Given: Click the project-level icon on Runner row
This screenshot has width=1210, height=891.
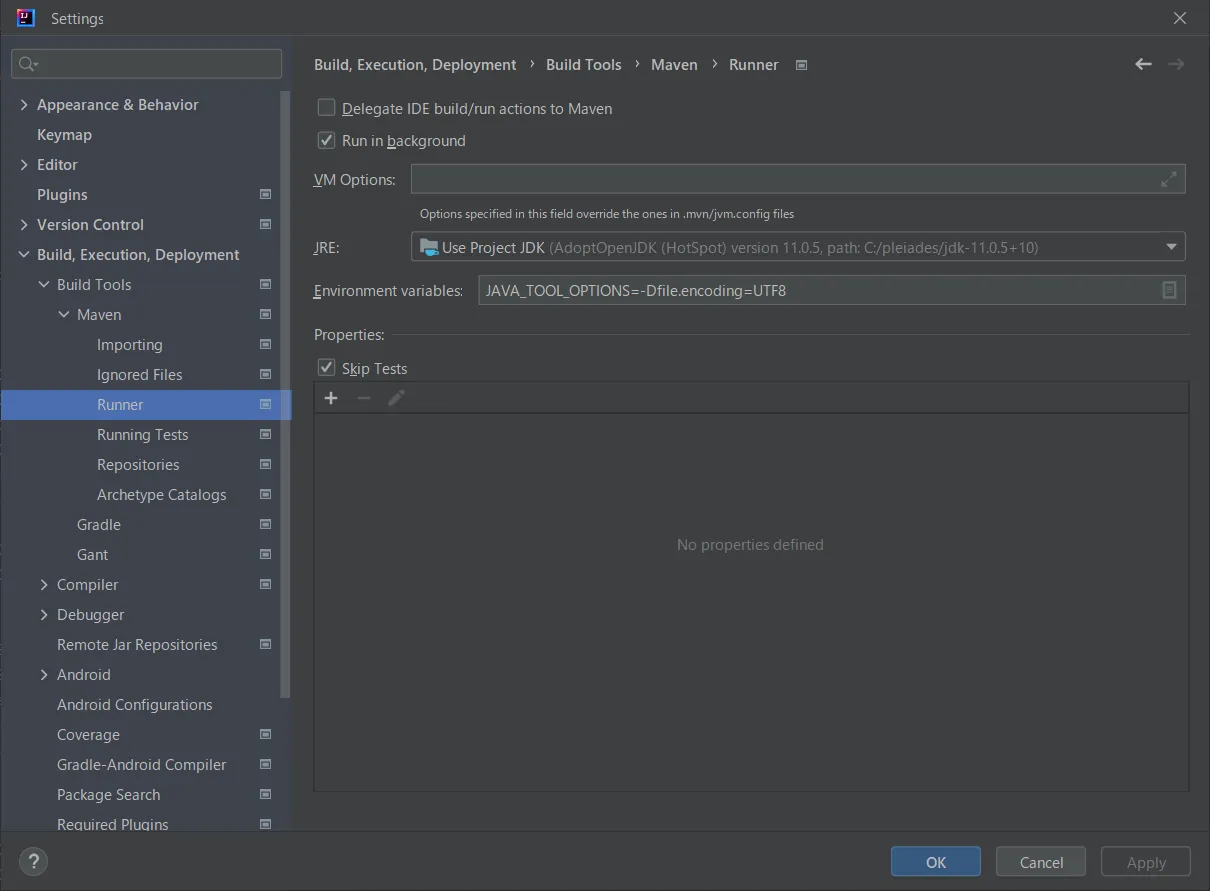Looking at the screenshot, I should (x=265, y=404).
